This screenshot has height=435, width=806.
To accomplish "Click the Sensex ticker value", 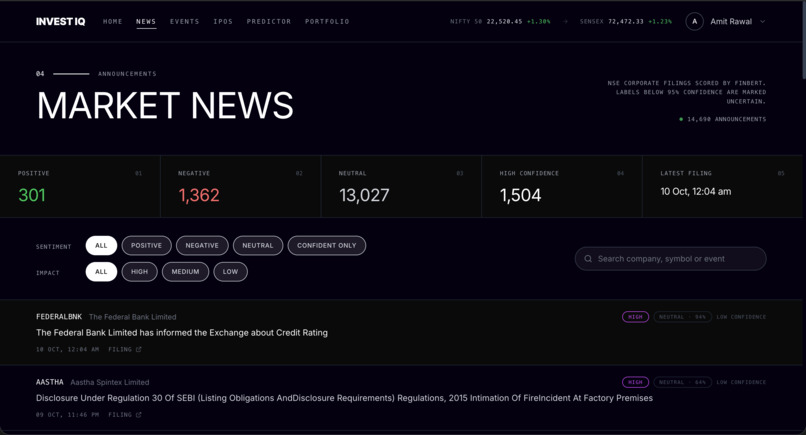I will (x=626, y=22).
